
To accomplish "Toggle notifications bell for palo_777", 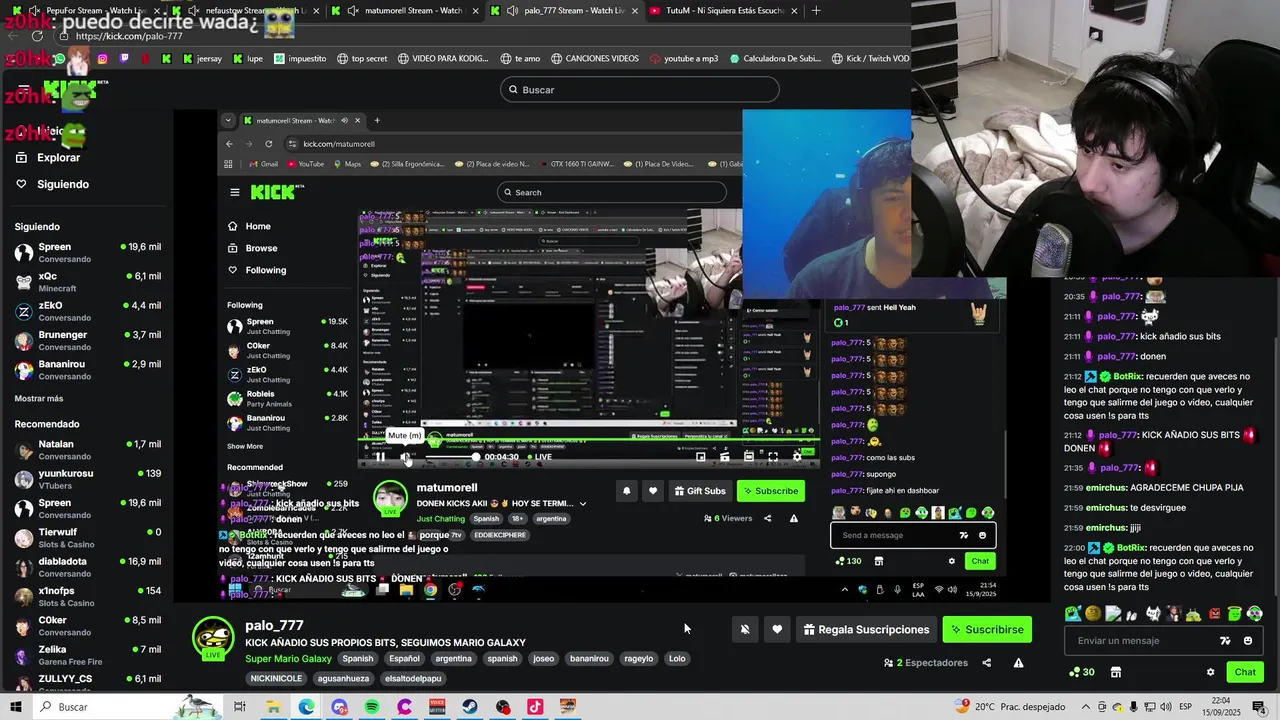I will (x=745, y=630).
